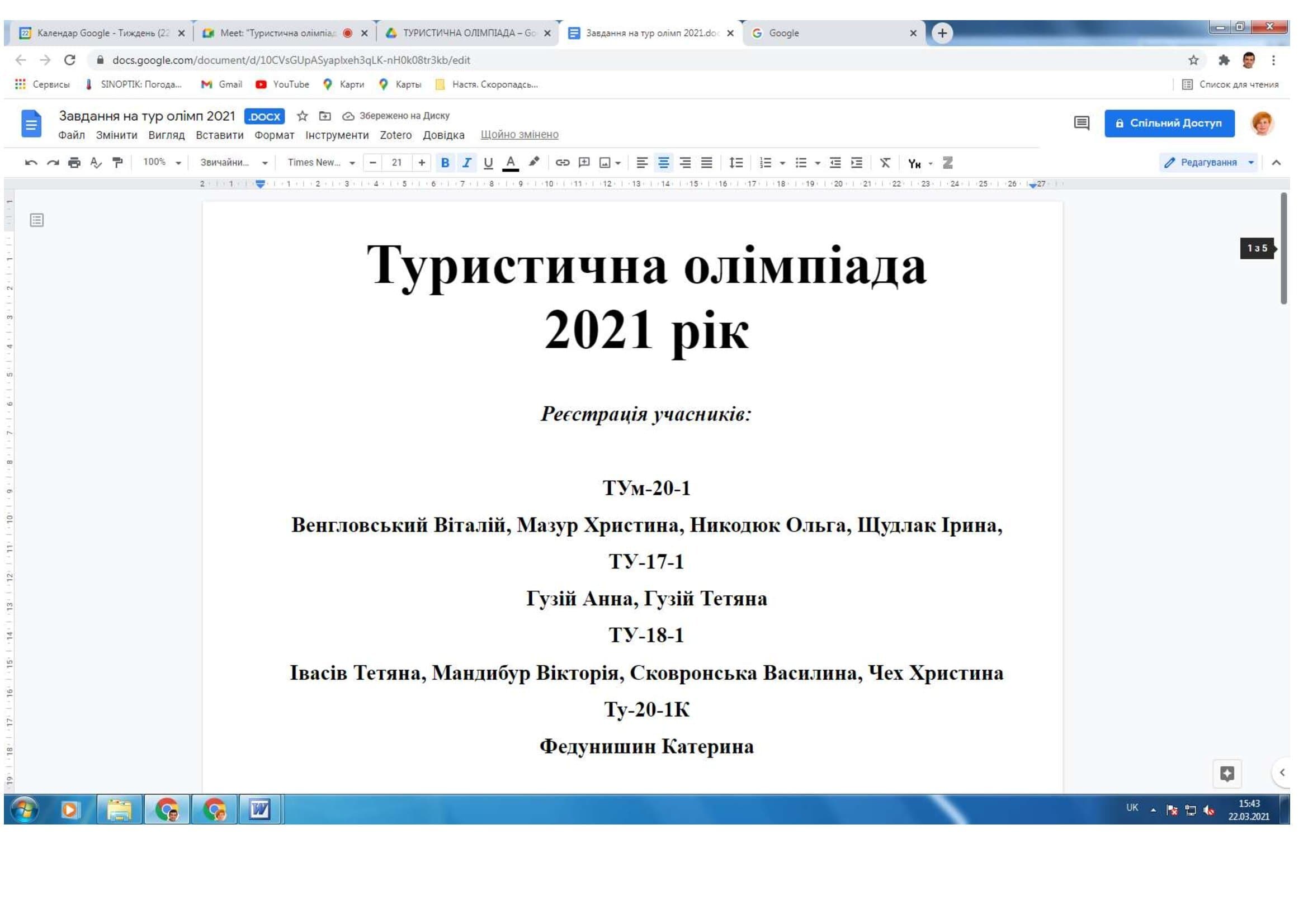The image size is (1308, 924).
Task: Click the print icon in toolbar
Action: [74, 163]
